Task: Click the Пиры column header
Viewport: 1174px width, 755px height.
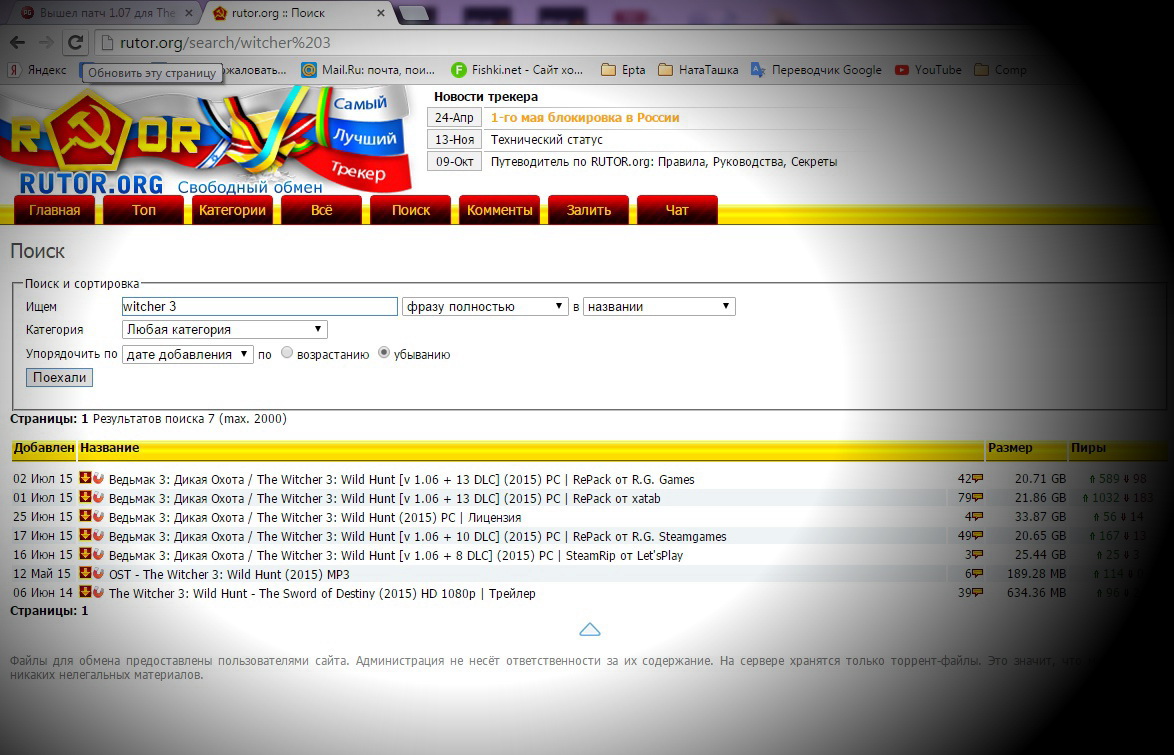Action: [1088, 448]
